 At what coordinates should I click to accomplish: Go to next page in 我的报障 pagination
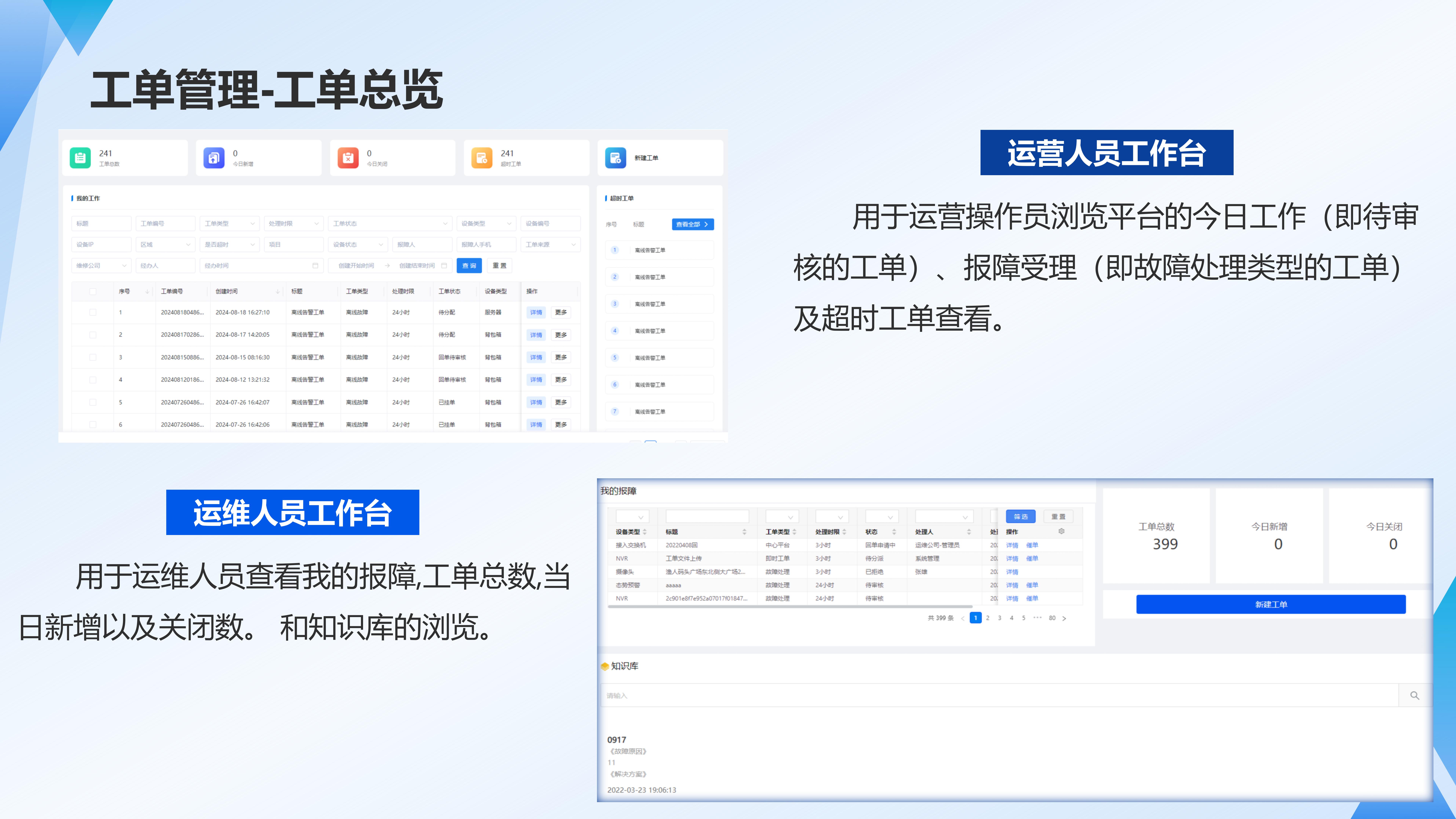pos(1064,618)
